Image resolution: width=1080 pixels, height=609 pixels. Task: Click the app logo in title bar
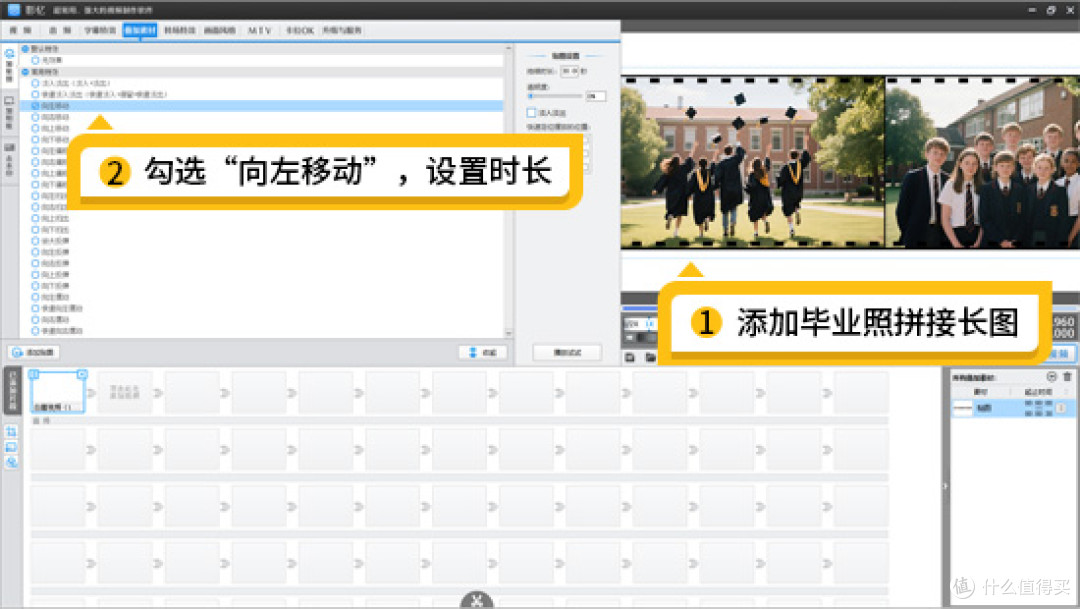(14, 10)
